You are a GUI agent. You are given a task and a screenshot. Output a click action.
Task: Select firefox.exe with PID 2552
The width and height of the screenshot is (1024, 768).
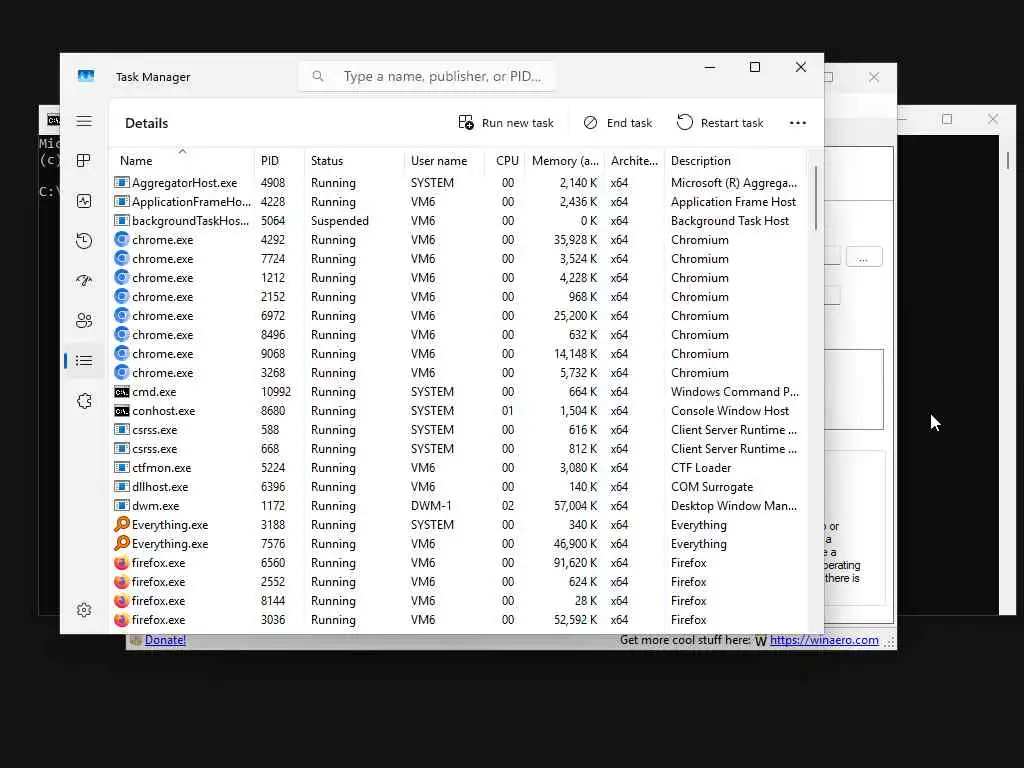pos(159,581)
